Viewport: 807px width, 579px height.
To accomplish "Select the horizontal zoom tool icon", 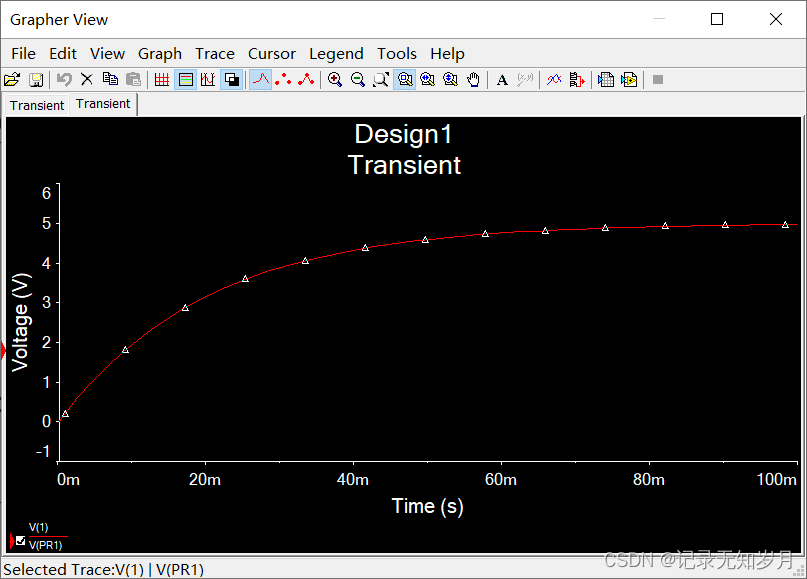I will point(427,80).
